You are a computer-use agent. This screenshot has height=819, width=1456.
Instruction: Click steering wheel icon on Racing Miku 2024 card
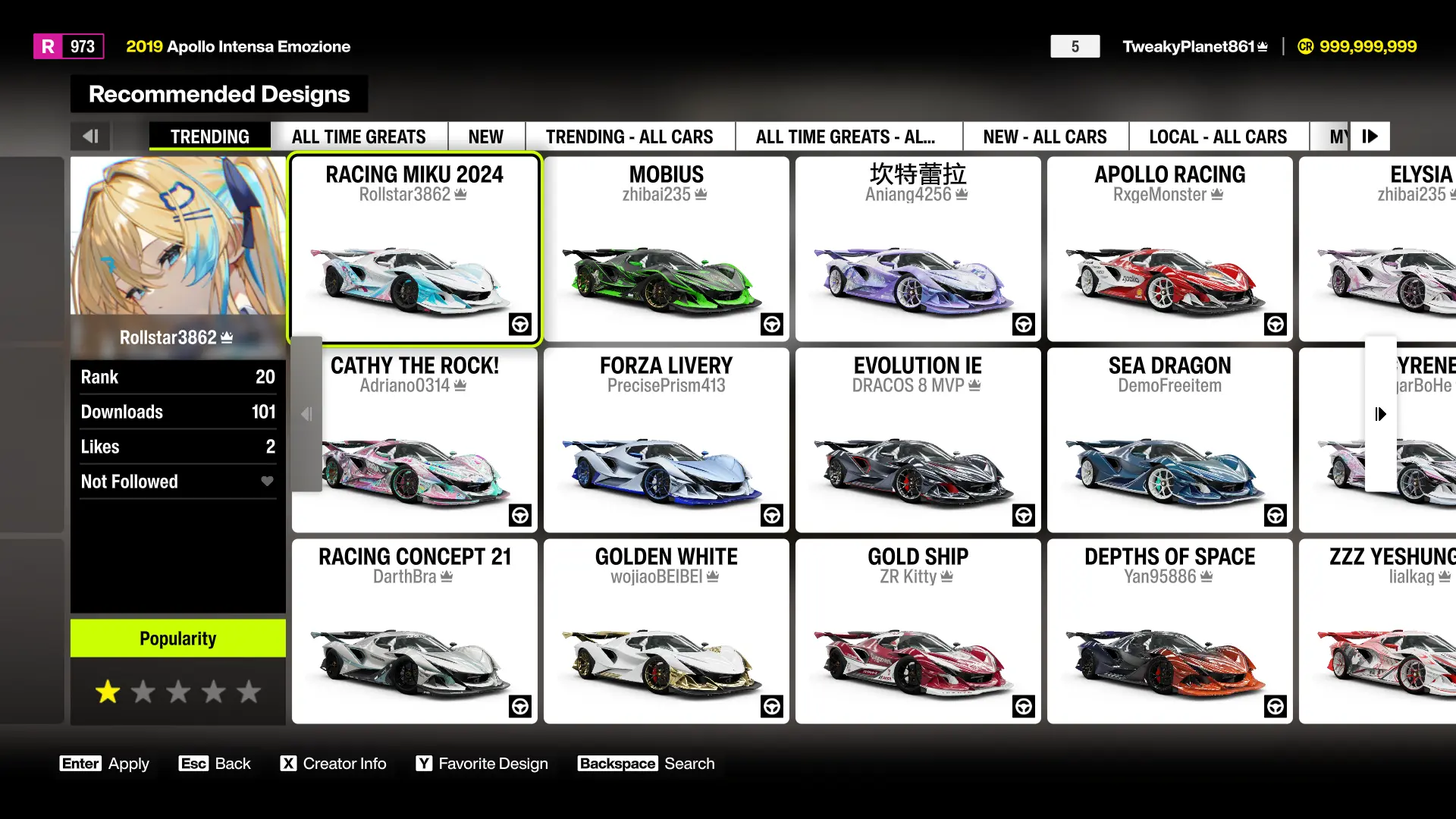coord(520,325)
